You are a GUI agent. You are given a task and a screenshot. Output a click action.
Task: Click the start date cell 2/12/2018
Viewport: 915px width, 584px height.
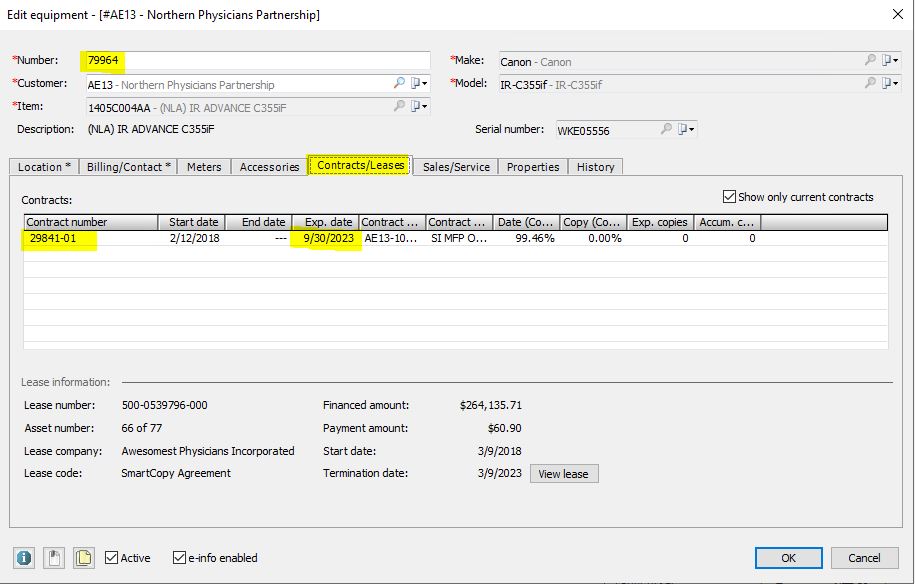click(194, 238)
